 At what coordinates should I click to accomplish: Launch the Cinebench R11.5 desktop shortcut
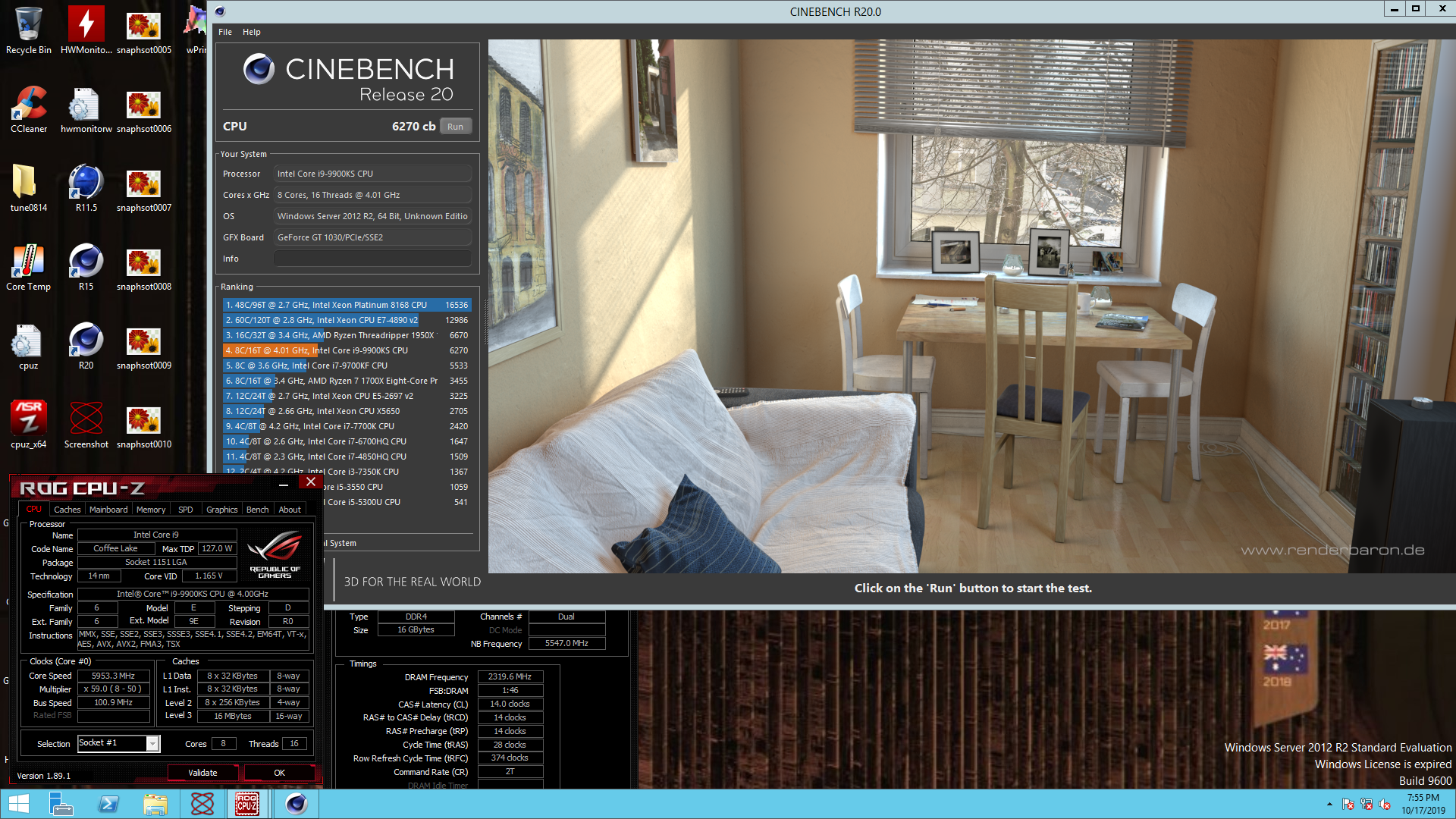click(86, 188)
